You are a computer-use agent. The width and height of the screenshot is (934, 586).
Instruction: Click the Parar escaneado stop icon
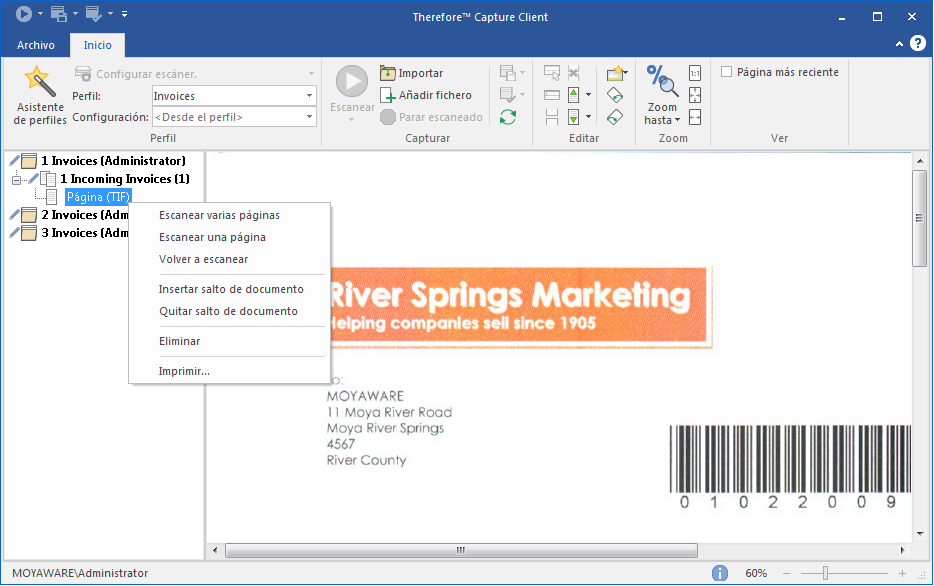coord(388,117)
